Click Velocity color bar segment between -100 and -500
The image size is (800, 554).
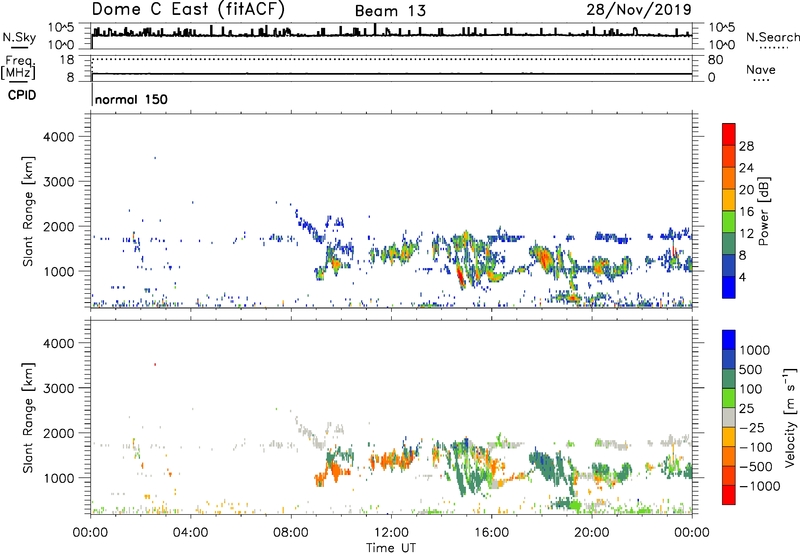point(729,456)
